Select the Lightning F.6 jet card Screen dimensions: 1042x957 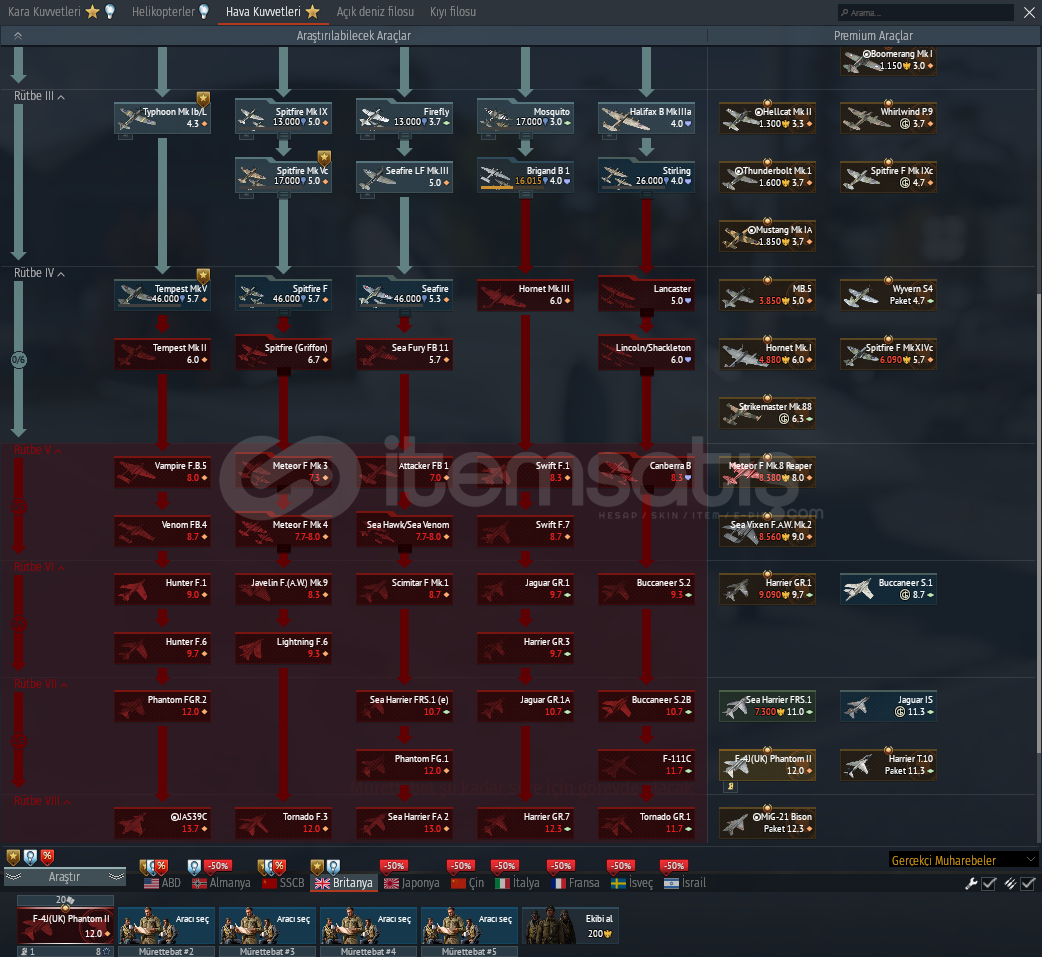(284, 647)
